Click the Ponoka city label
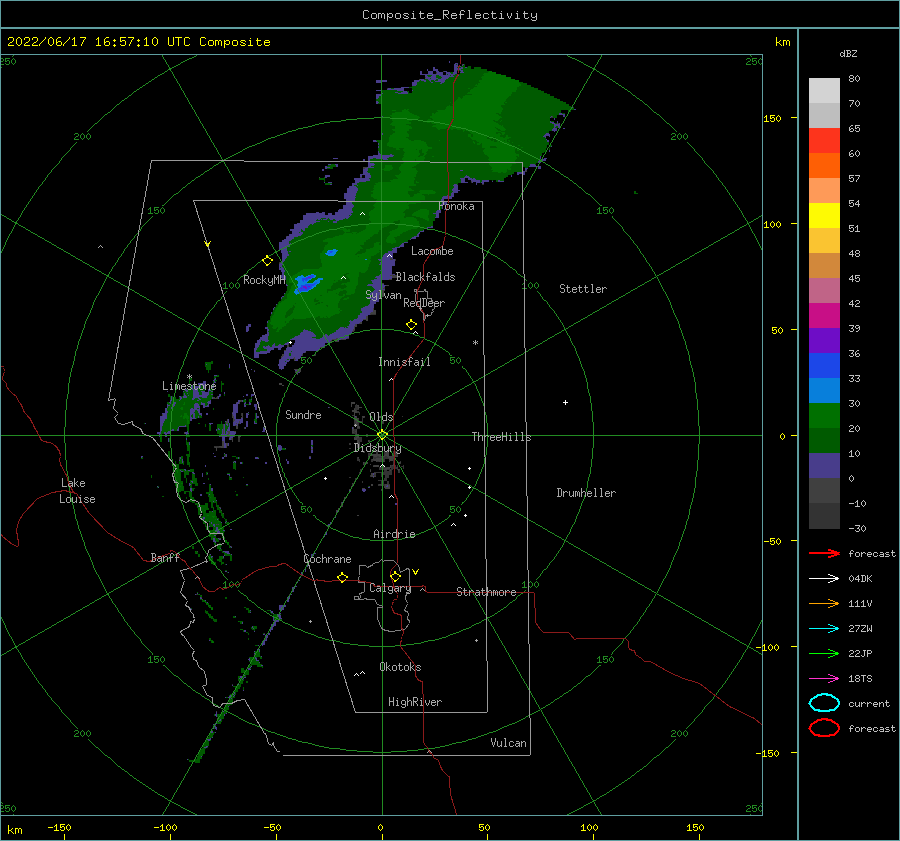 [x=456, y=206]
